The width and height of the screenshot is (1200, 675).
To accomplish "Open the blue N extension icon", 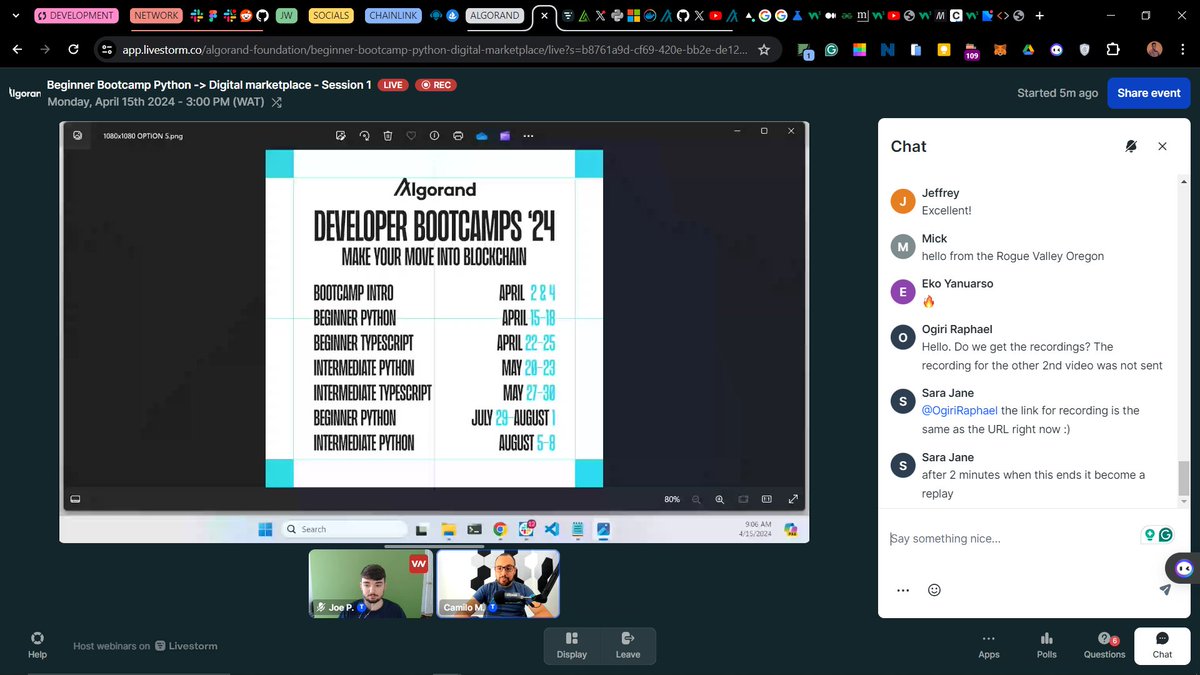I will click(887, 50).
